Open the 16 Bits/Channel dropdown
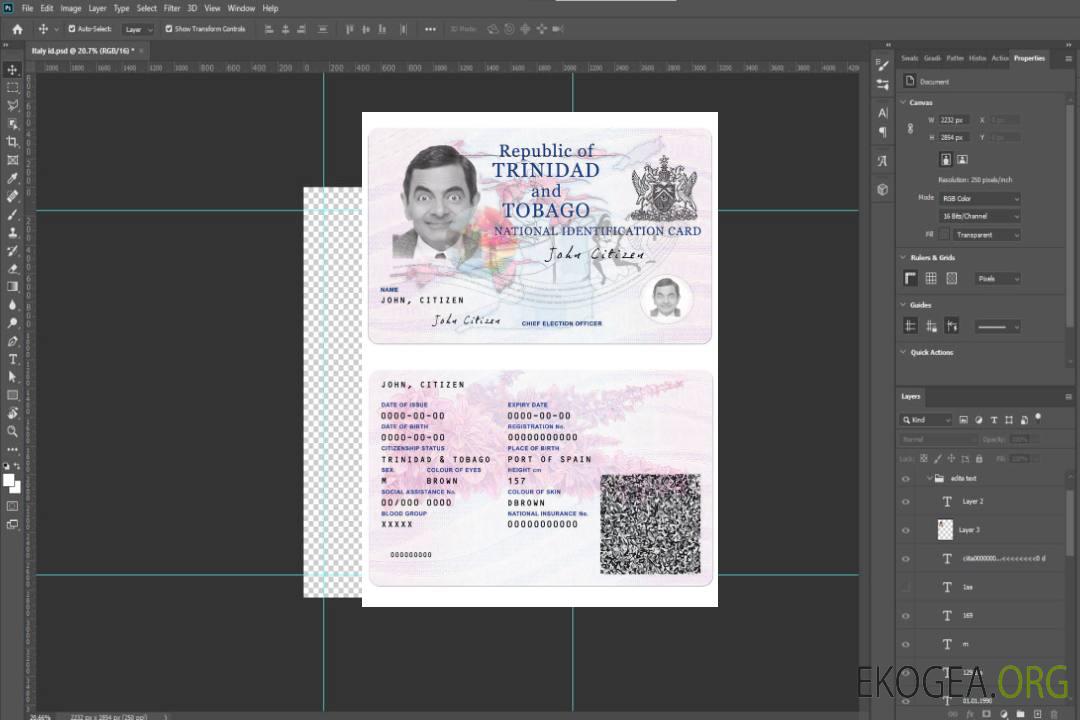This screenshot has height=720, width=1080. (979, 216)
